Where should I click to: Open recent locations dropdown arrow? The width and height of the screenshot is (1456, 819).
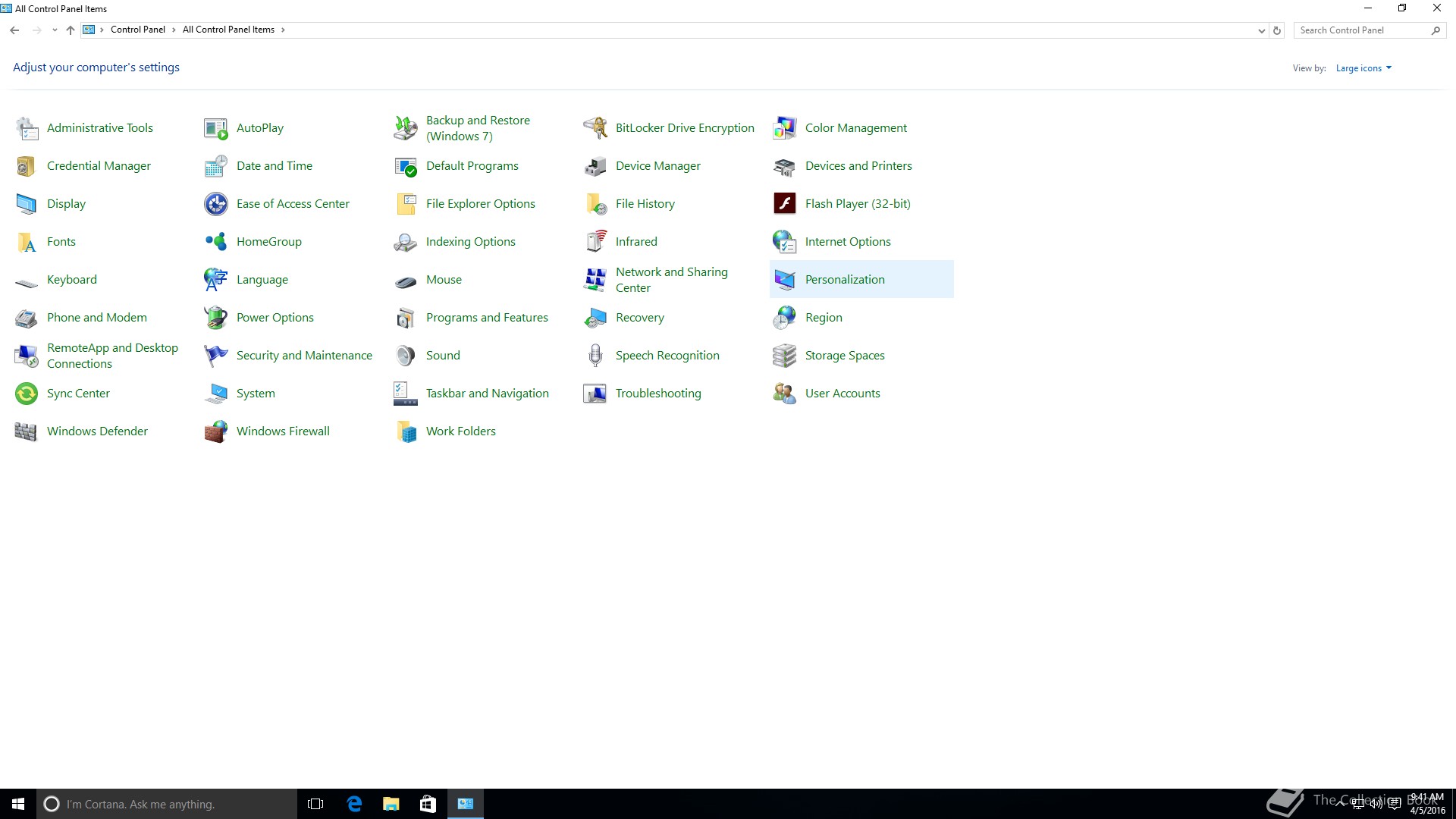(x=55, y=30)
